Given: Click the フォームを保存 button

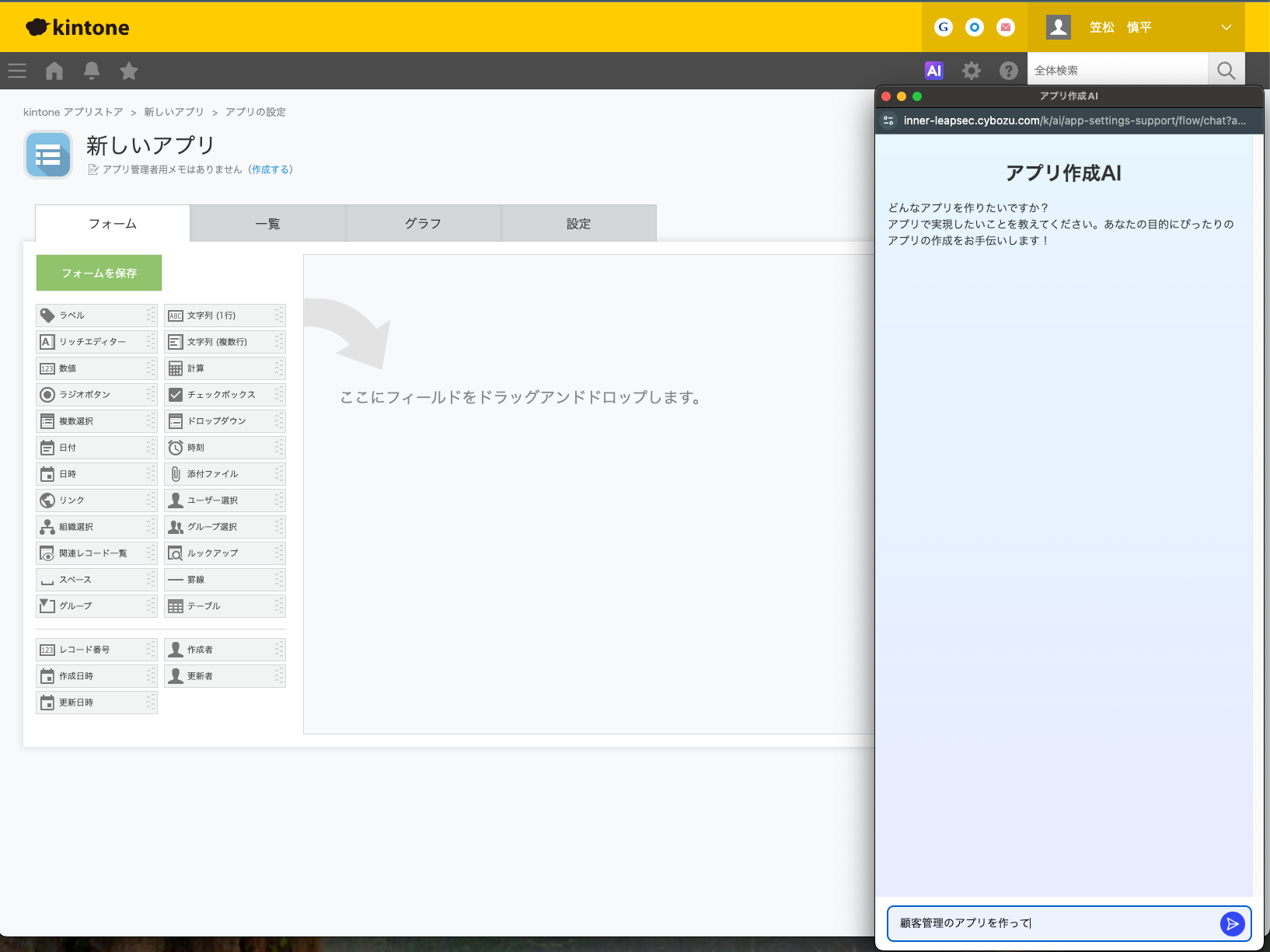Looking at the screenshot, I should (x=99, y=273).
